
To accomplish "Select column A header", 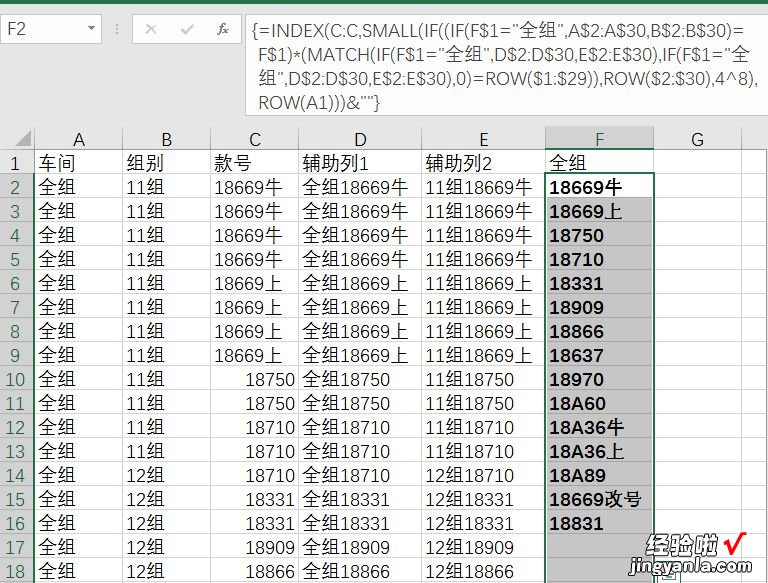I will 78,140.
